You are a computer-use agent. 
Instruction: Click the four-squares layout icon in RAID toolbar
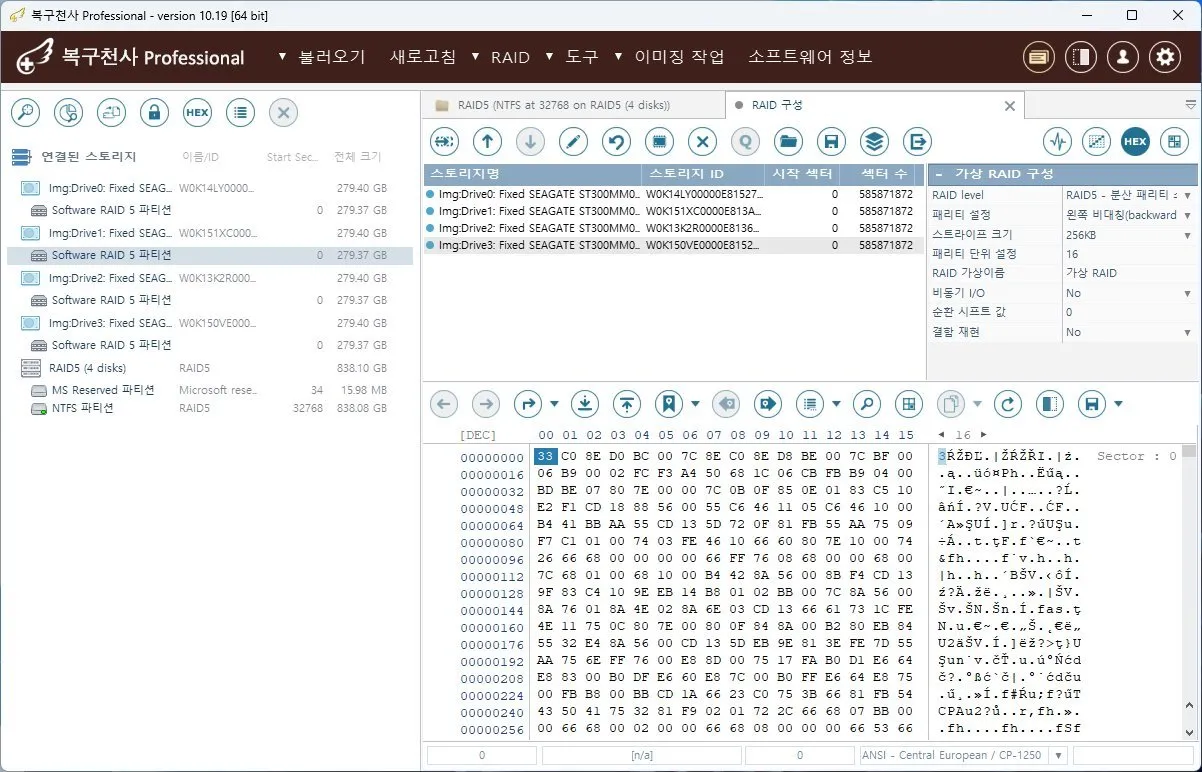1173,142
